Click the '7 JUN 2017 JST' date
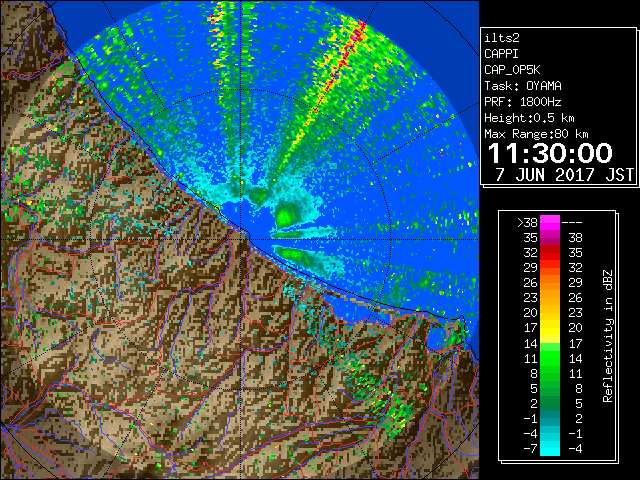This screenshot has width=640, height=480. (x=564, y=174)
